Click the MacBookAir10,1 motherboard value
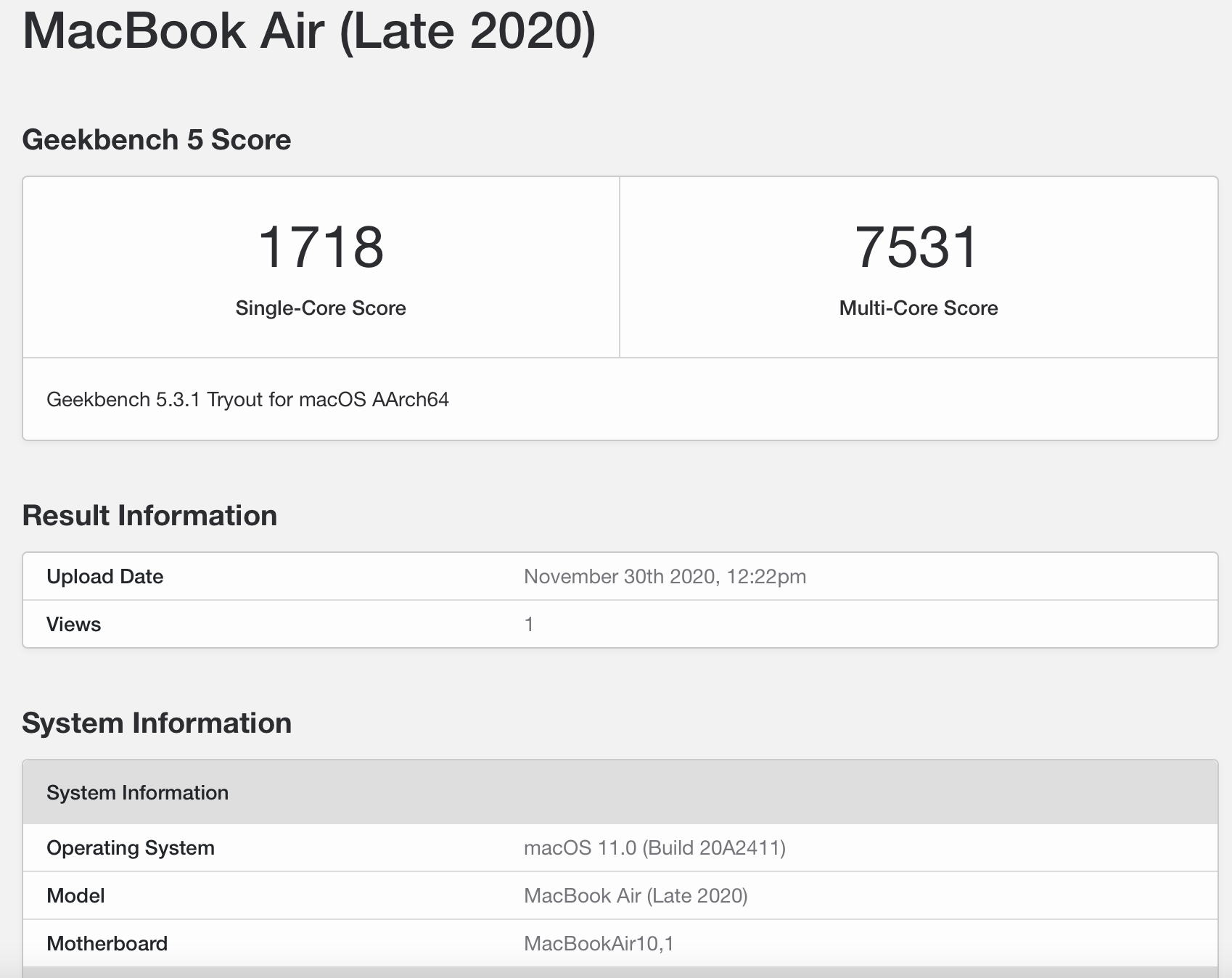The width and height of the screenshot is (1232, 978). point(599,943)
